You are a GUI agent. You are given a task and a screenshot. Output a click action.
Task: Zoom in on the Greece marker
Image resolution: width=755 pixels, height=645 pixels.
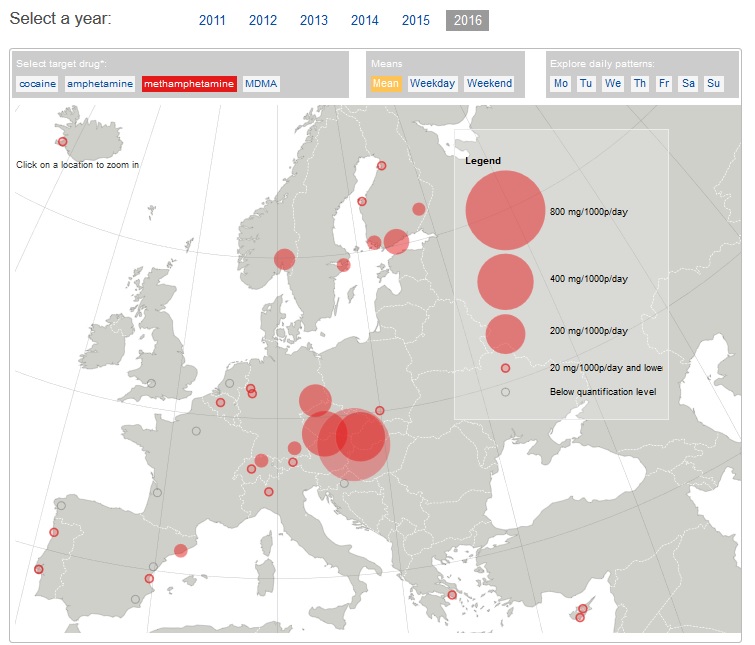pyautogui.click(x=452, y=595)
